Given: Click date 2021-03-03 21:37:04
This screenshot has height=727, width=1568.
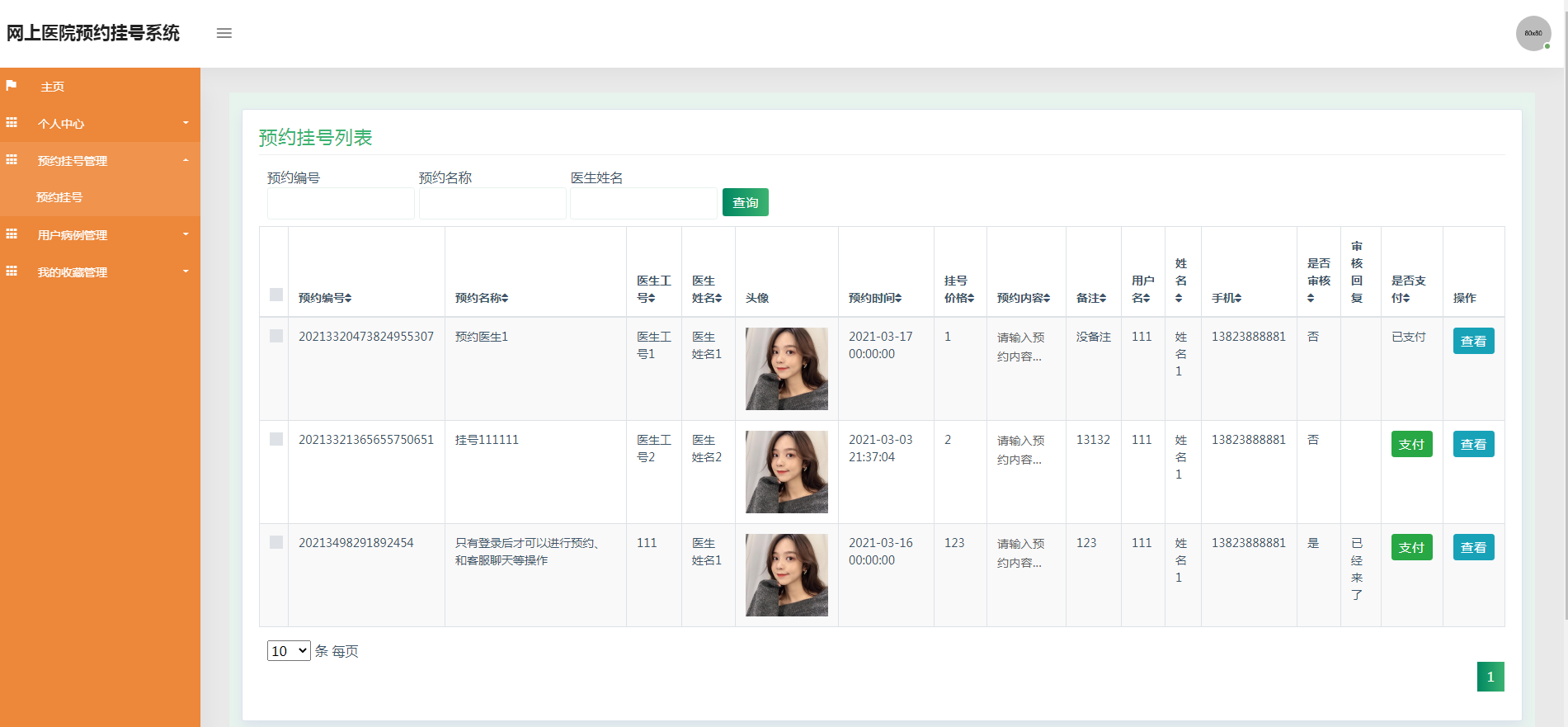Looking at the screenshot, I should 881,448.
